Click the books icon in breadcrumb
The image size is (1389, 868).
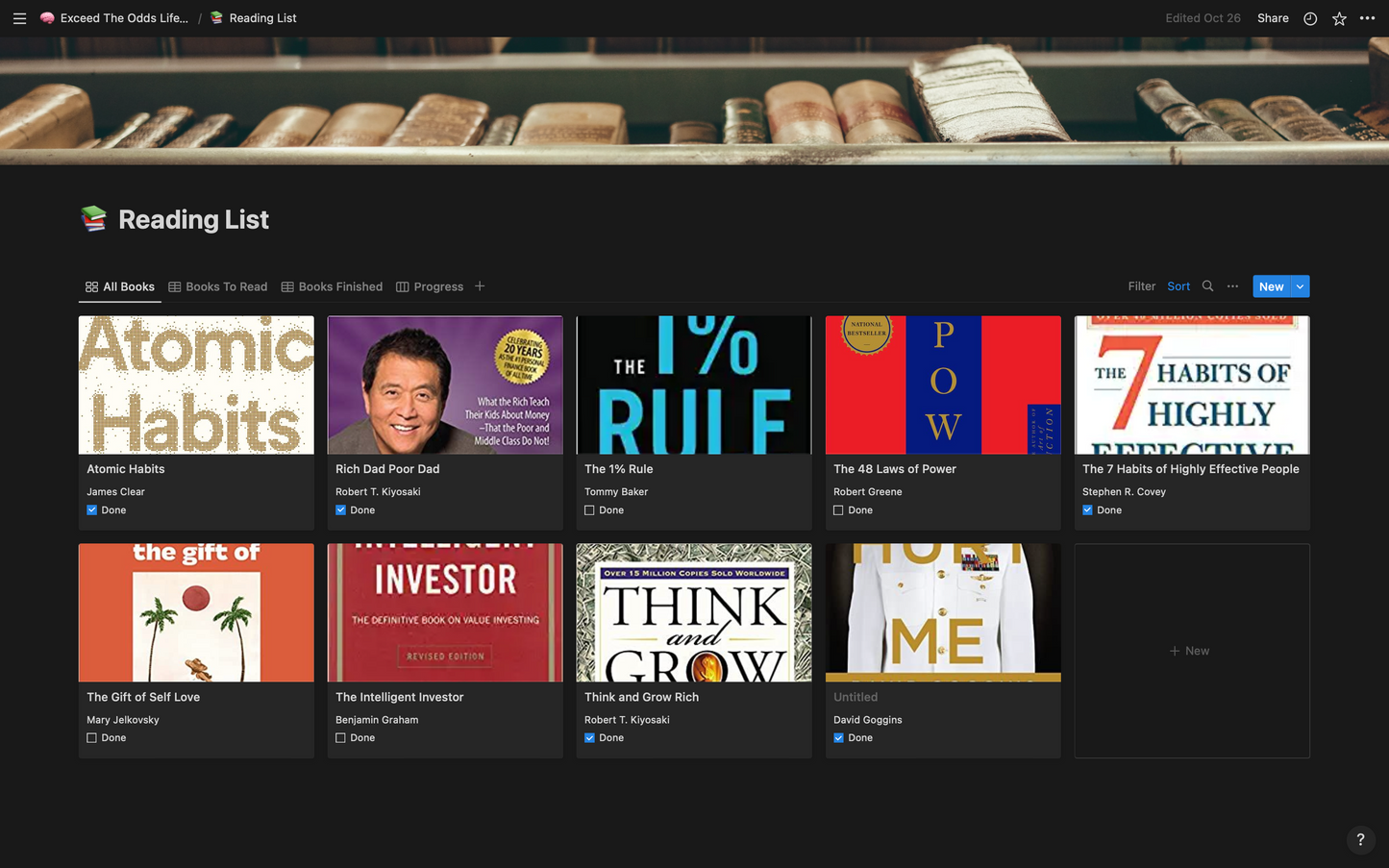coord(217,18)
